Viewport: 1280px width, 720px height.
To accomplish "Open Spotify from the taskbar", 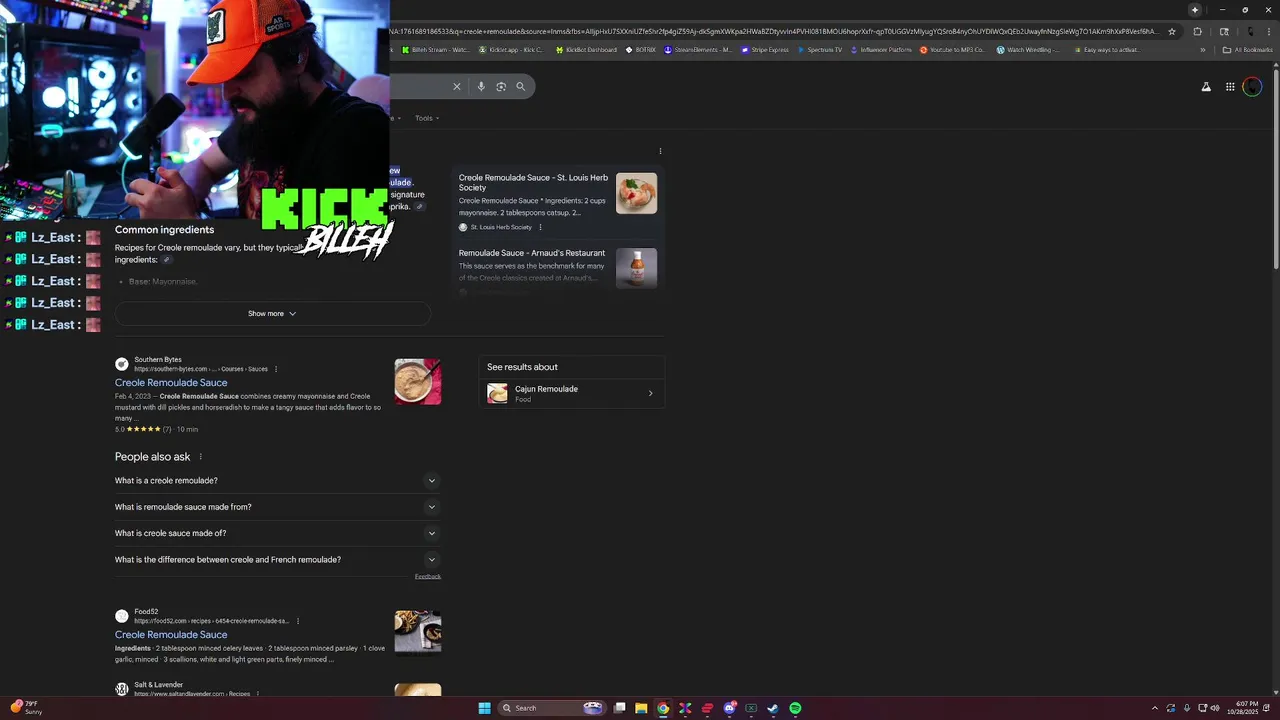I will click(795, 708).
